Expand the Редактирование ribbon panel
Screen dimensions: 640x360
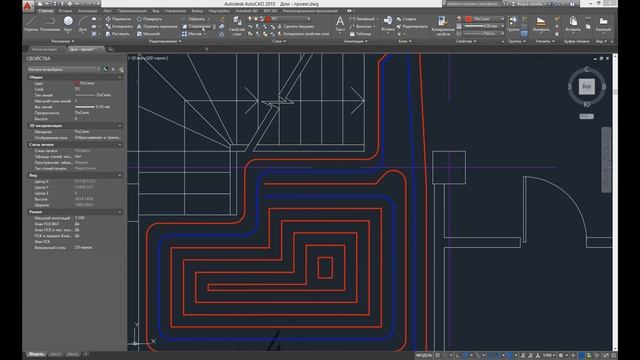(165, 41)
